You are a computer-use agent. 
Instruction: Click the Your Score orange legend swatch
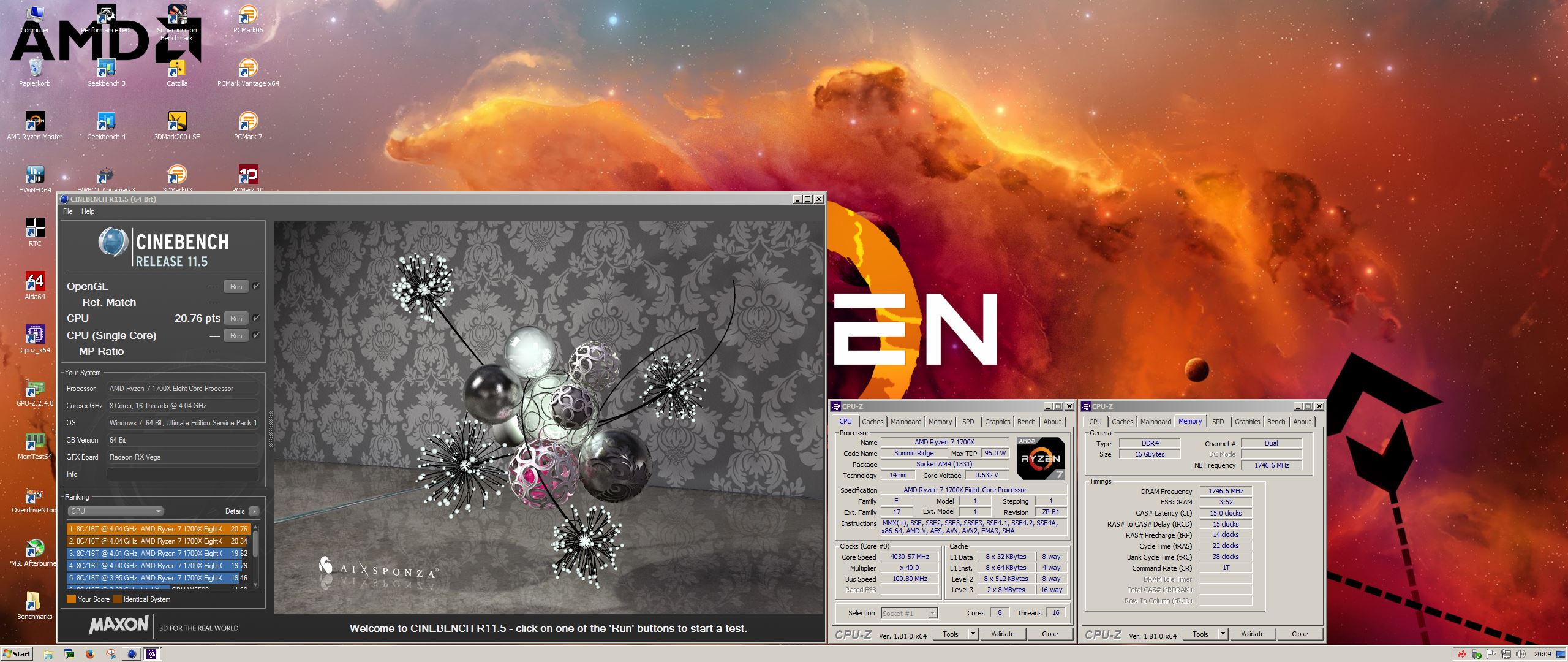point(71,599)
